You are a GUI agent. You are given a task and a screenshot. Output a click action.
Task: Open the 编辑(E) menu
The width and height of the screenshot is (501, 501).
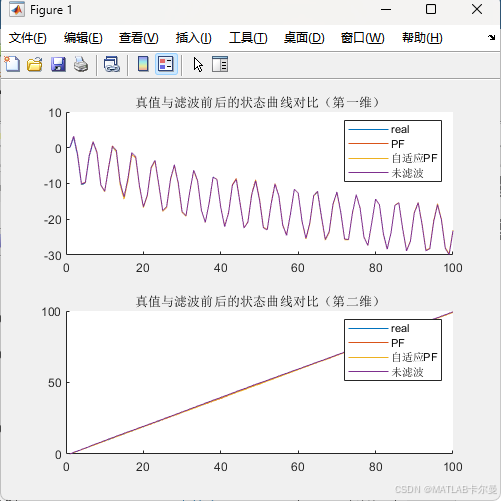coord(83,38)
